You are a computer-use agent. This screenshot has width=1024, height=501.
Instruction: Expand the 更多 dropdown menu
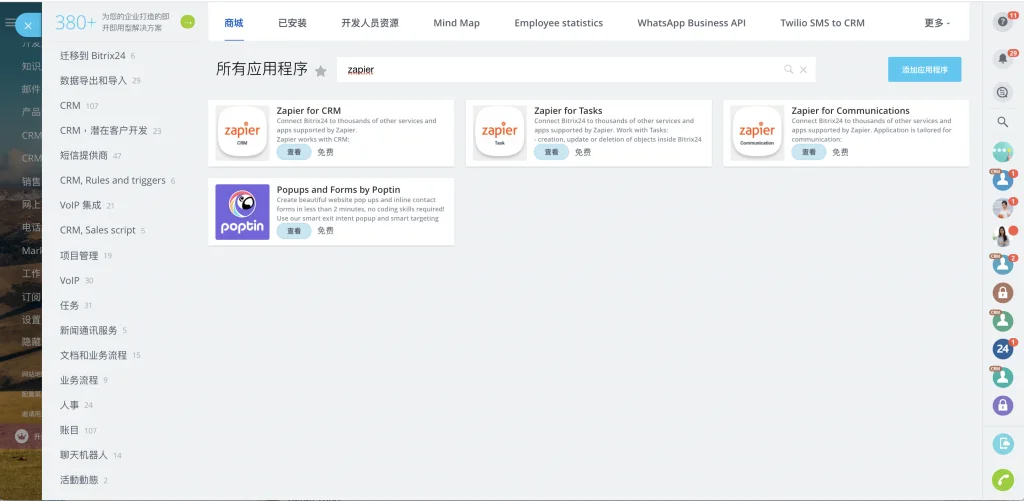coord(937,23)
